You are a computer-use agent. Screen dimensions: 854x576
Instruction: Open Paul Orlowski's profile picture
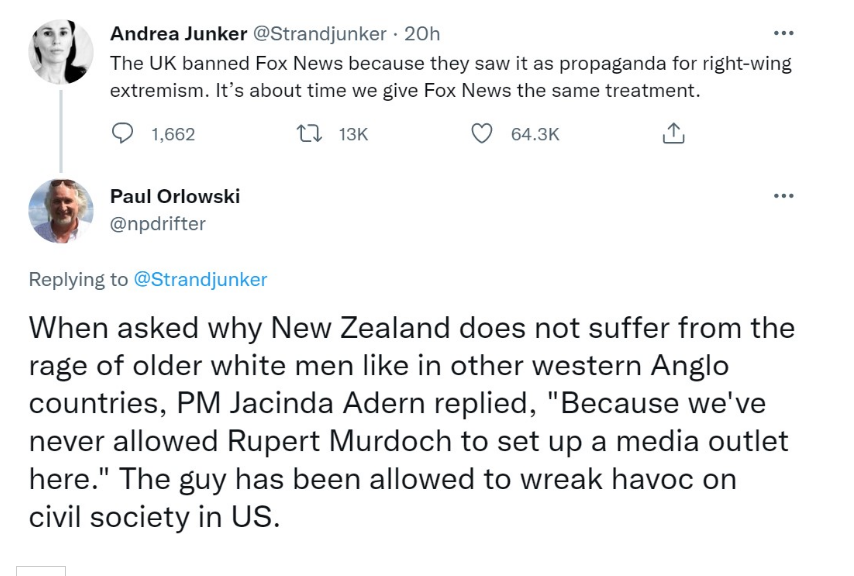[x=62, y=211]
